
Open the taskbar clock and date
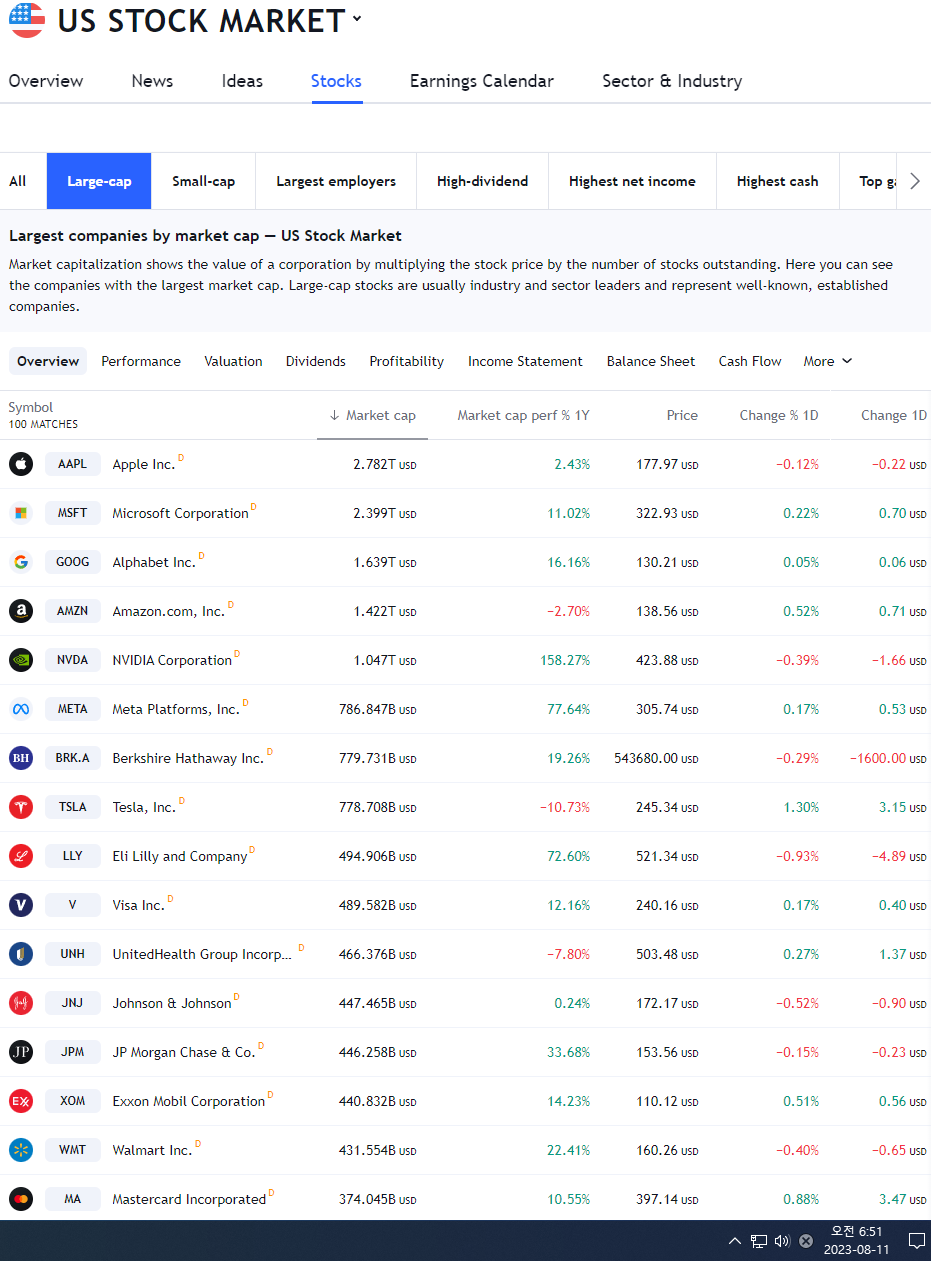(x=857, y=1241)
